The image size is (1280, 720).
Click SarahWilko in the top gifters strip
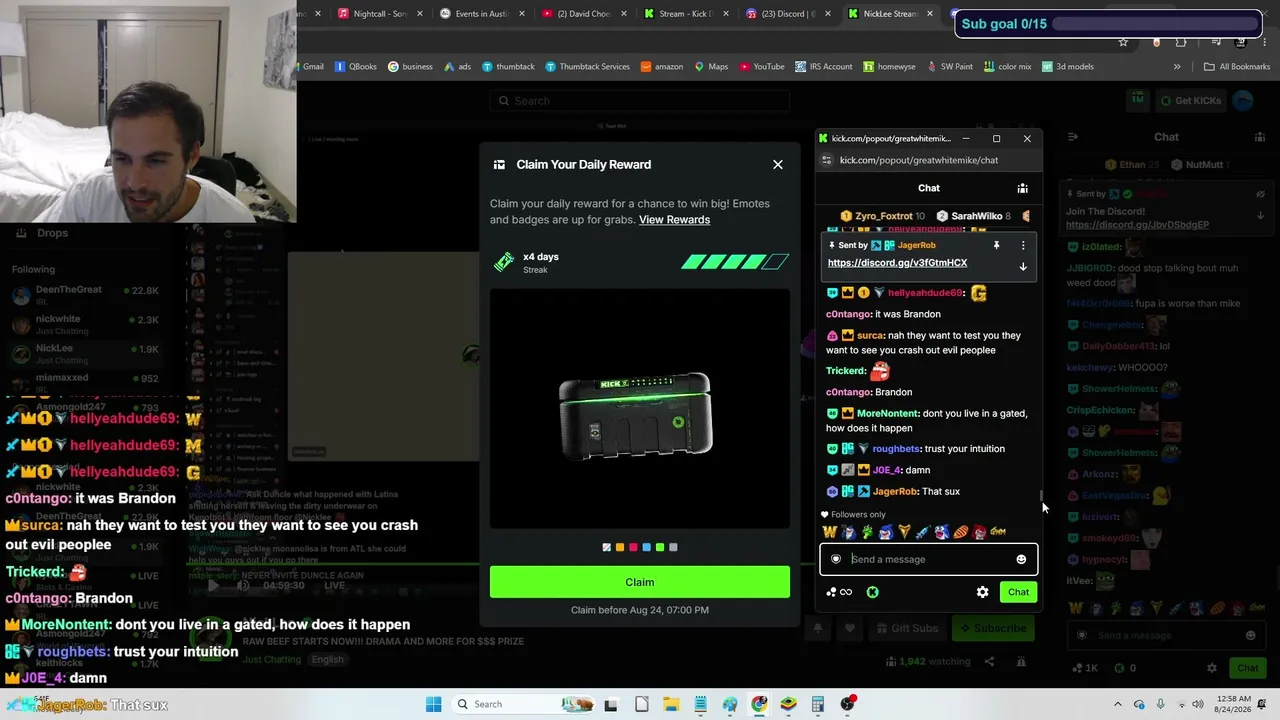coord(974,216)
